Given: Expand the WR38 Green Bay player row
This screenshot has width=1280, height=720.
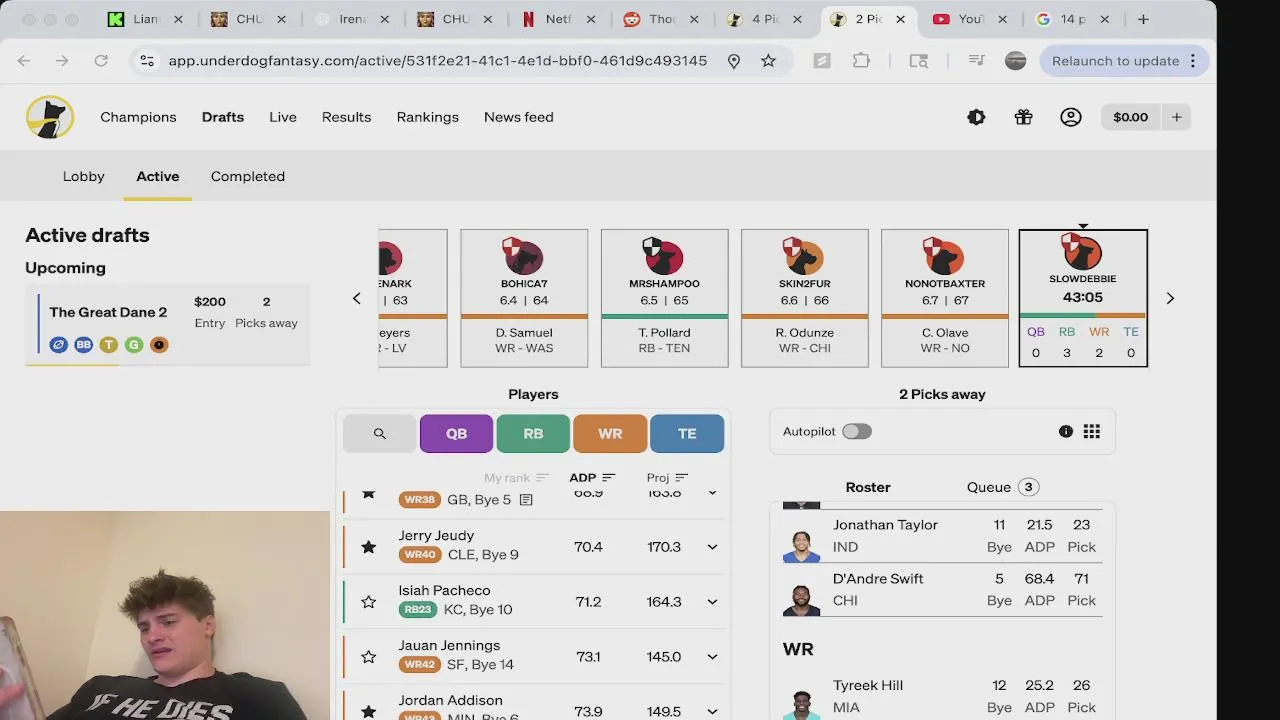Looking at the screenshot, I should 712,493.
